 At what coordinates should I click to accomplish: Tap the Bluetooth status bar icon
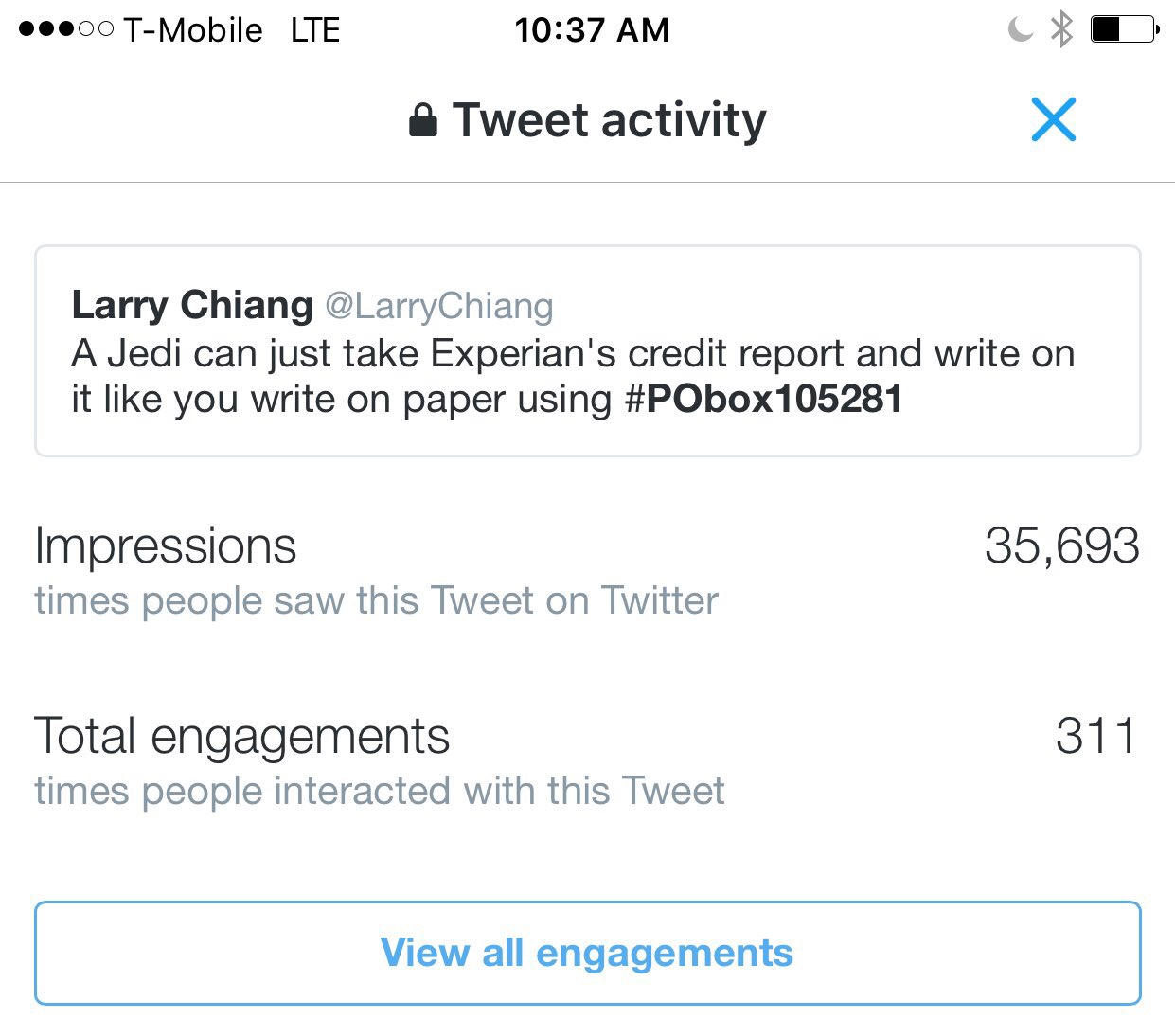[1061, 29]
